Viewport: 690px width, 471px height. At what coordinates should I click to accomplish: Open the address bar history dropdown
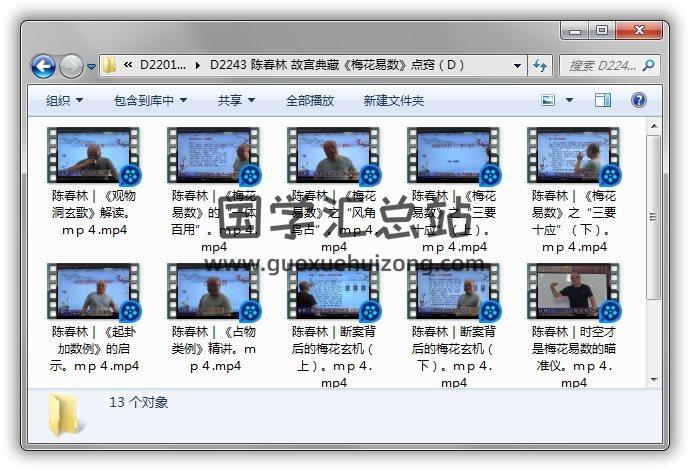click(518, 66)
